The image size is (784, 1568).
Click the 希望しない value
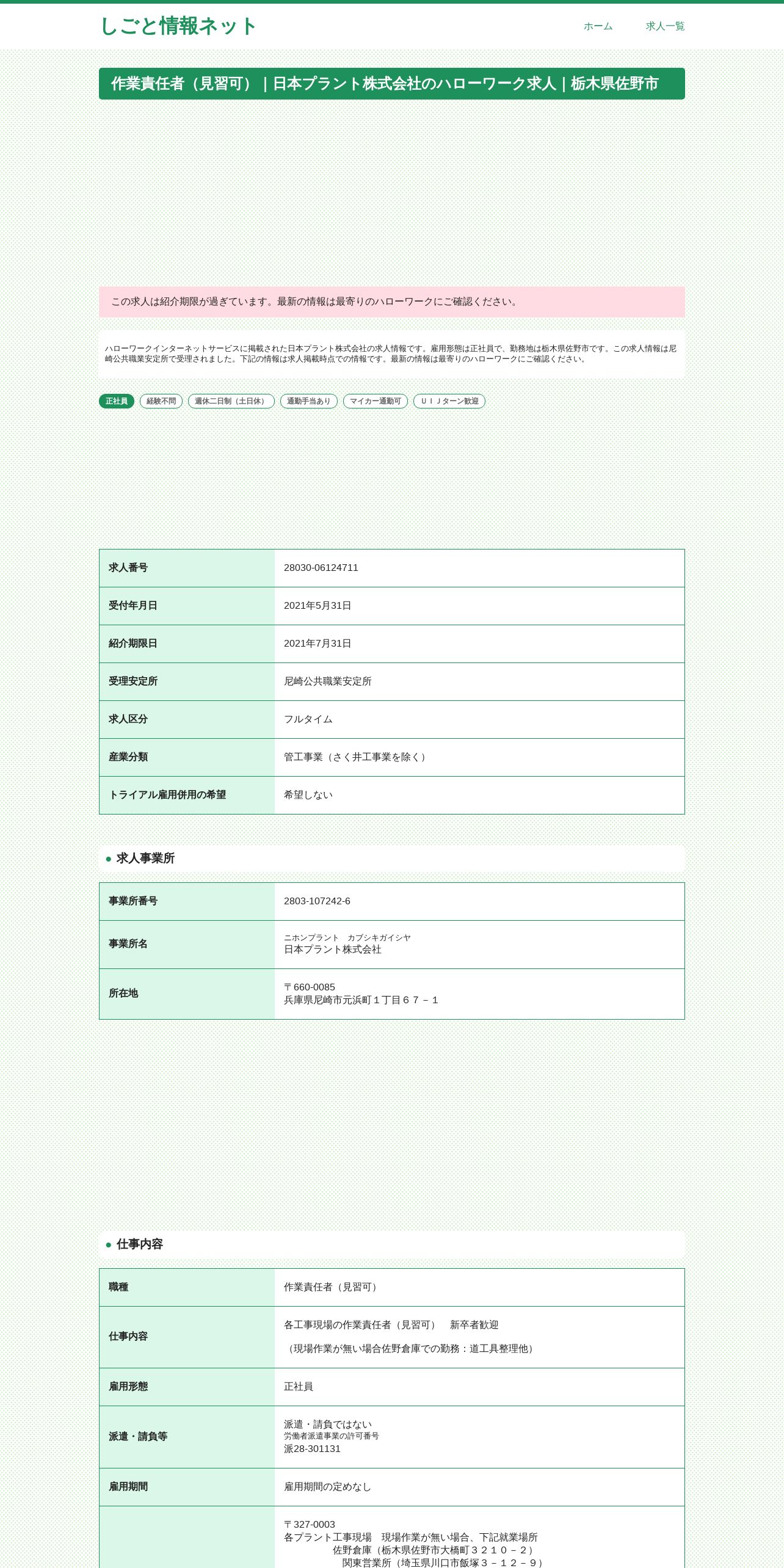click(308, 795)
